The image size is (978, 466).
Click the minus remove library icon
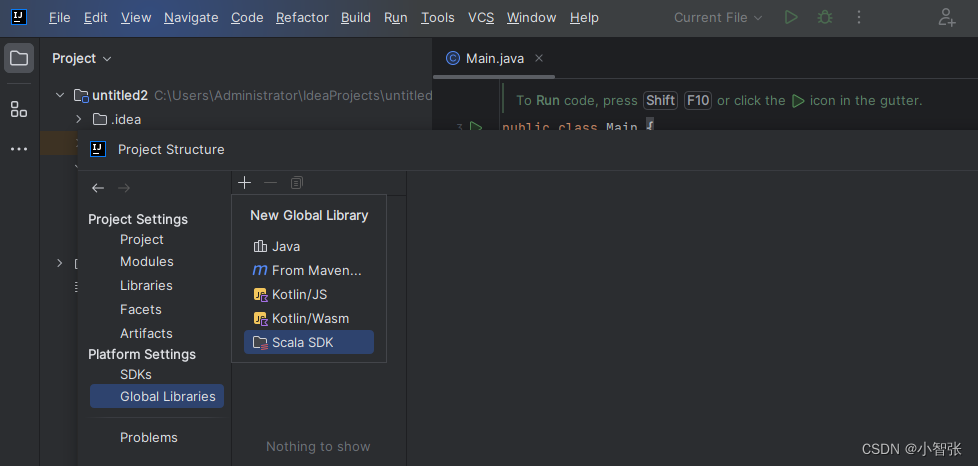270,182
